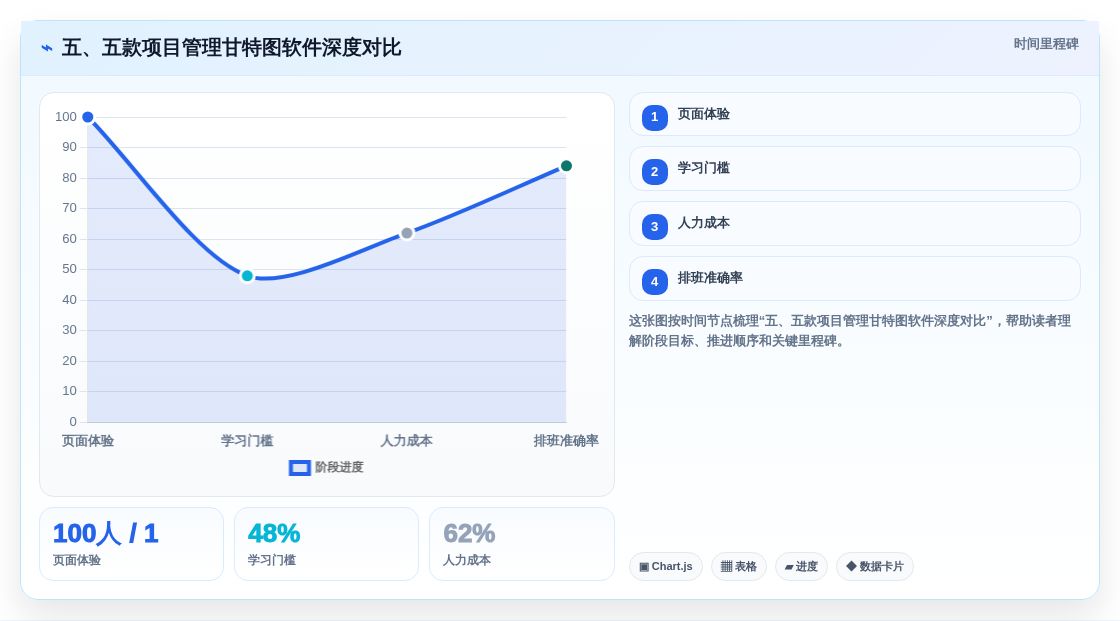Toggle the 阶段进度 legend box
Image resolution: width=1120 pixels, height=621 pixels.
pos(299,467)
